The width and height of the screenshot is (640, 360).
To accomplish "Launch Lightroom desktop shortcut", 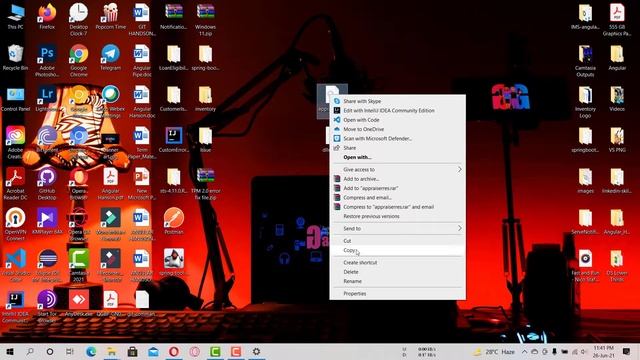I will point(47,99).
